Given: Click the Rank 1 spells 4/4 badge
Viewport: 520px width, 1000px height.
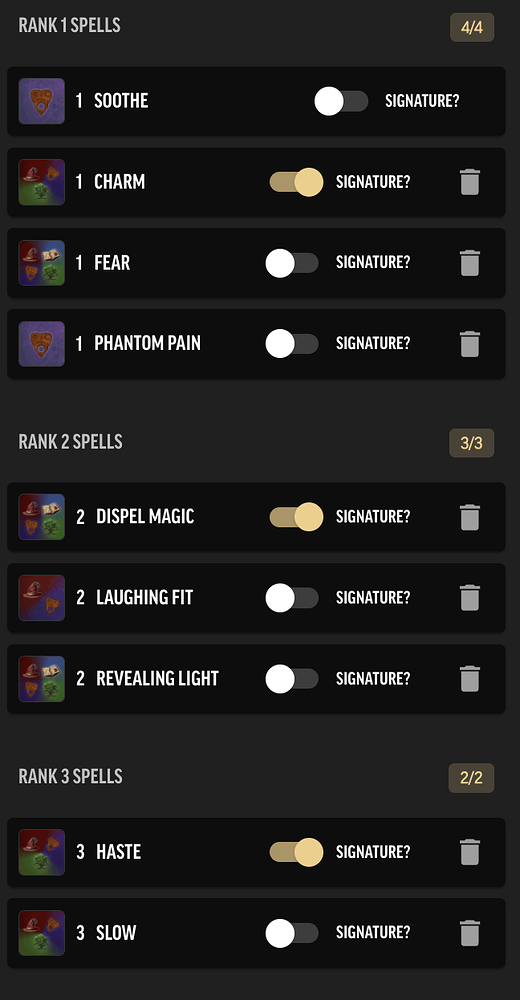Looking at the screenshot, I should 472,27.
